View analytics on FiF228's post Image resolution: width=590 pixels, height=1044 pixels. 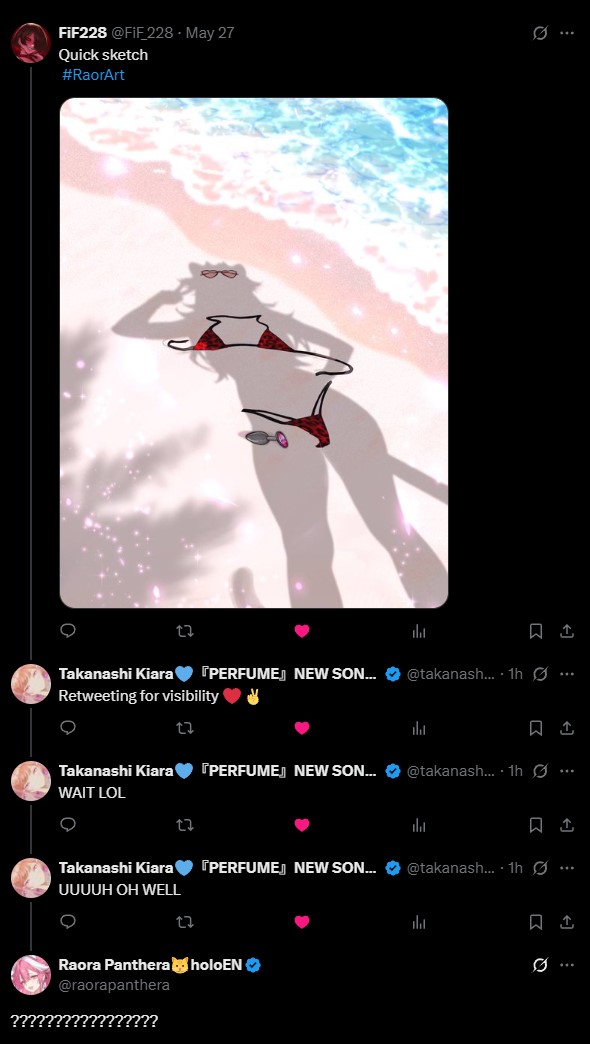coord(419,631)
